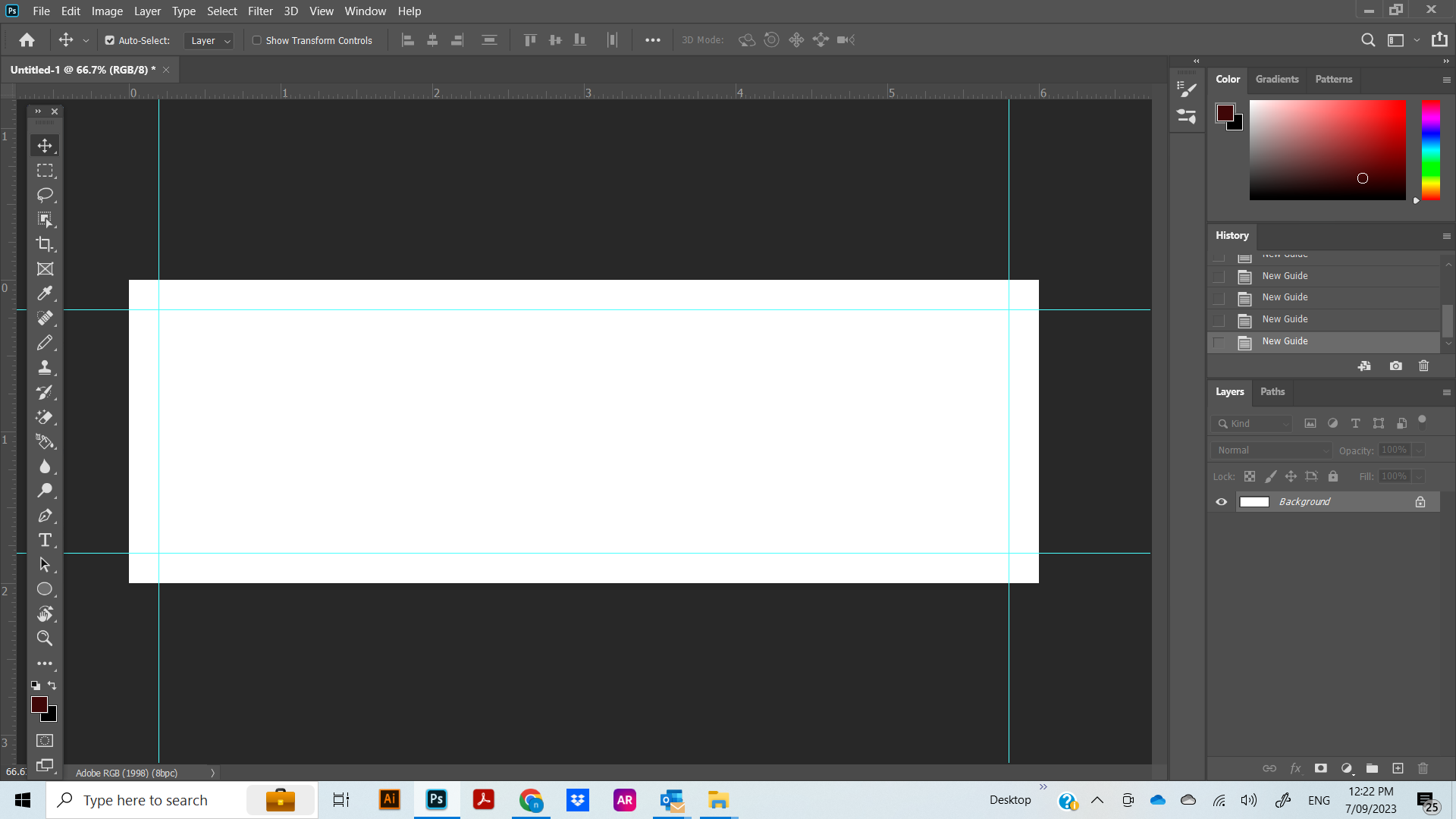Viewport: 1456px width, 819px height.
Task: Select the Rectangular Marquee tool
Action: (45, 171)
